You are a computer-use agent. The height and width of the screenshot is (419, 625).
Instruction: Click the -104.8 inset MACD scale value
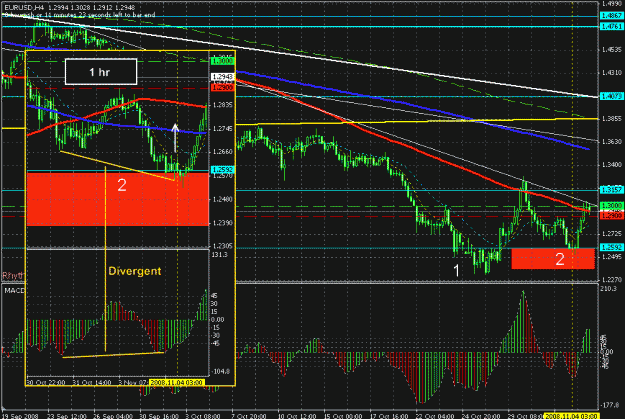point(221,371)
